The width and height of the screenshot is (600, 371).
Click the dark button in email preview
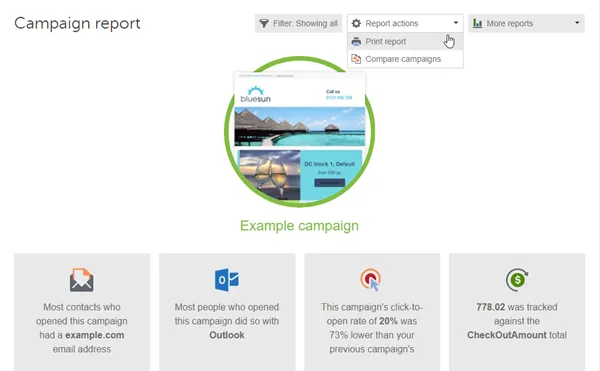[x=329, y=183]
